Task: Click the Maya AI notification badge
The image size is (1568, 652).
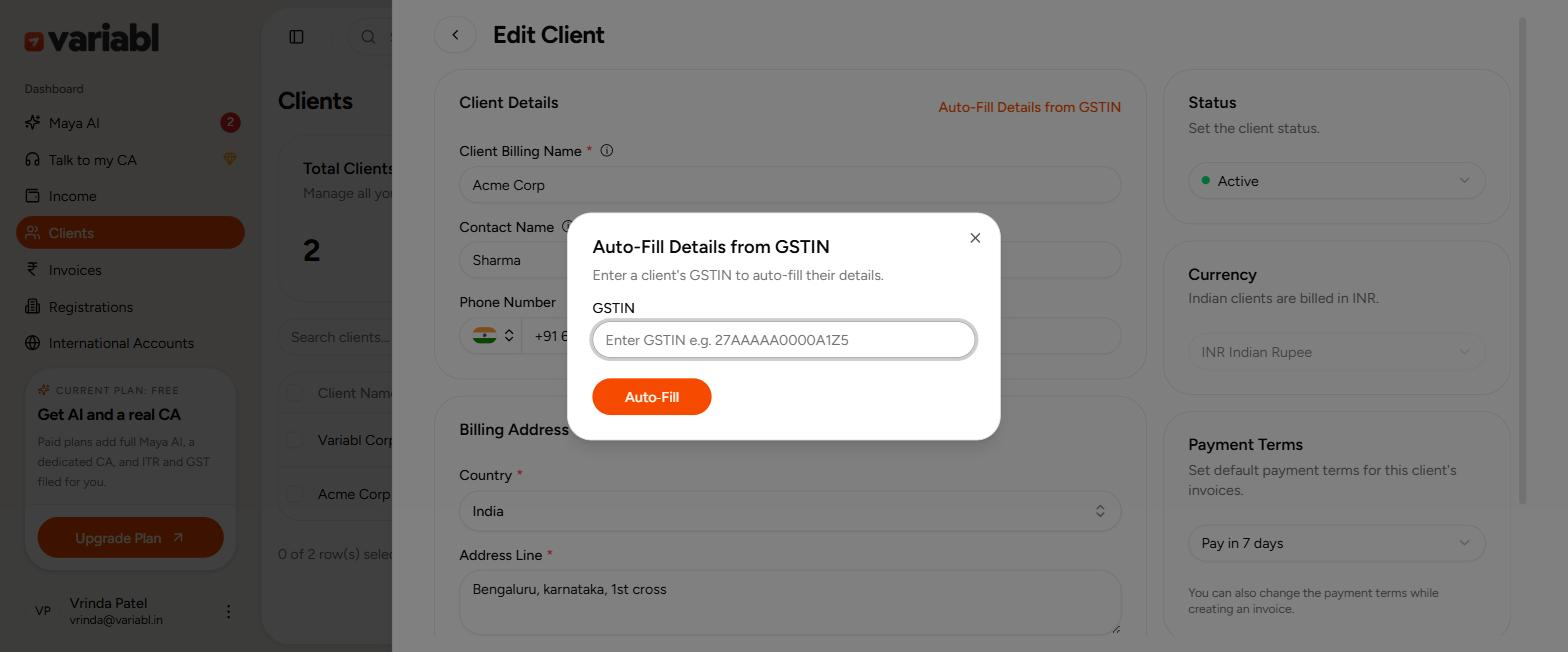Action: click(x=230, y=123)
